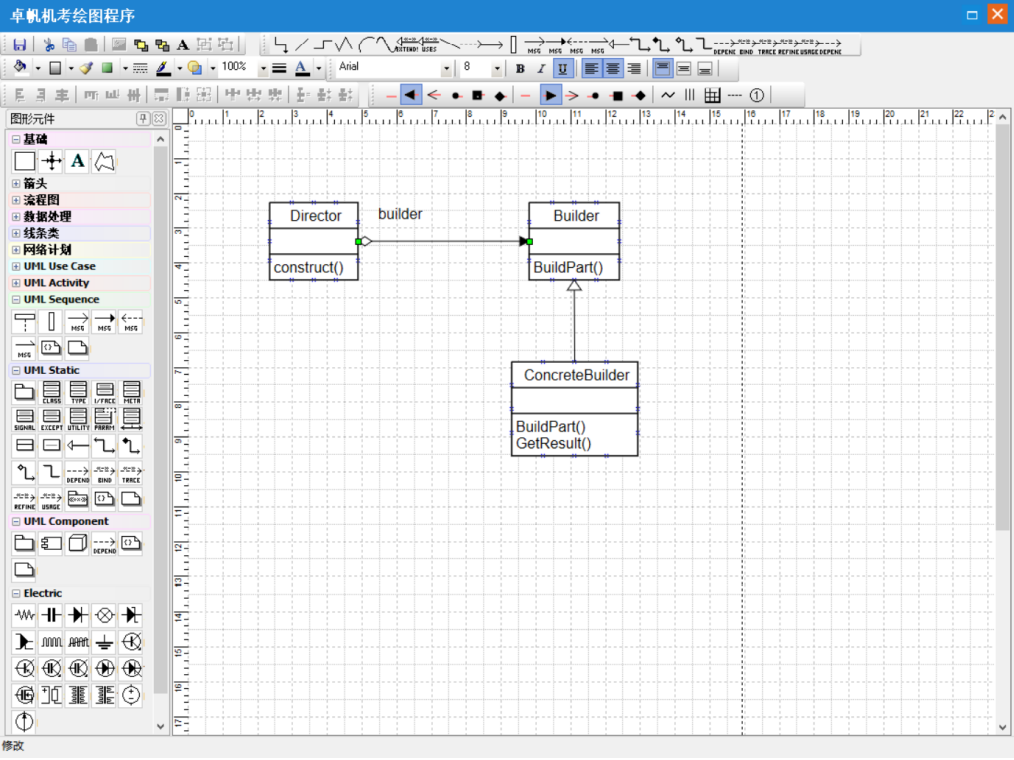Click the UML Component group header
Screen dimensions: 1014x760
(x=81, y=521)
